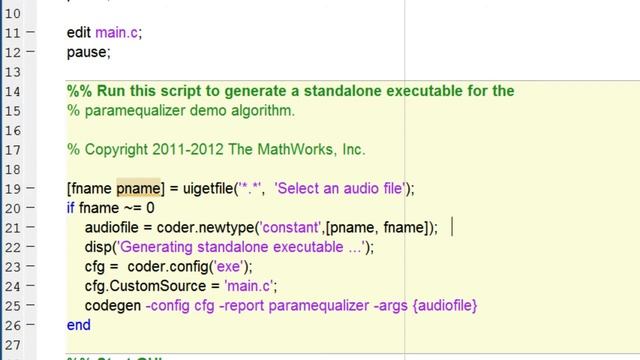This screenshot has width=640, height=360.
Task: Click the 'if' keyword on line 20
Action: pyautogui.click(x=70, y=208)
